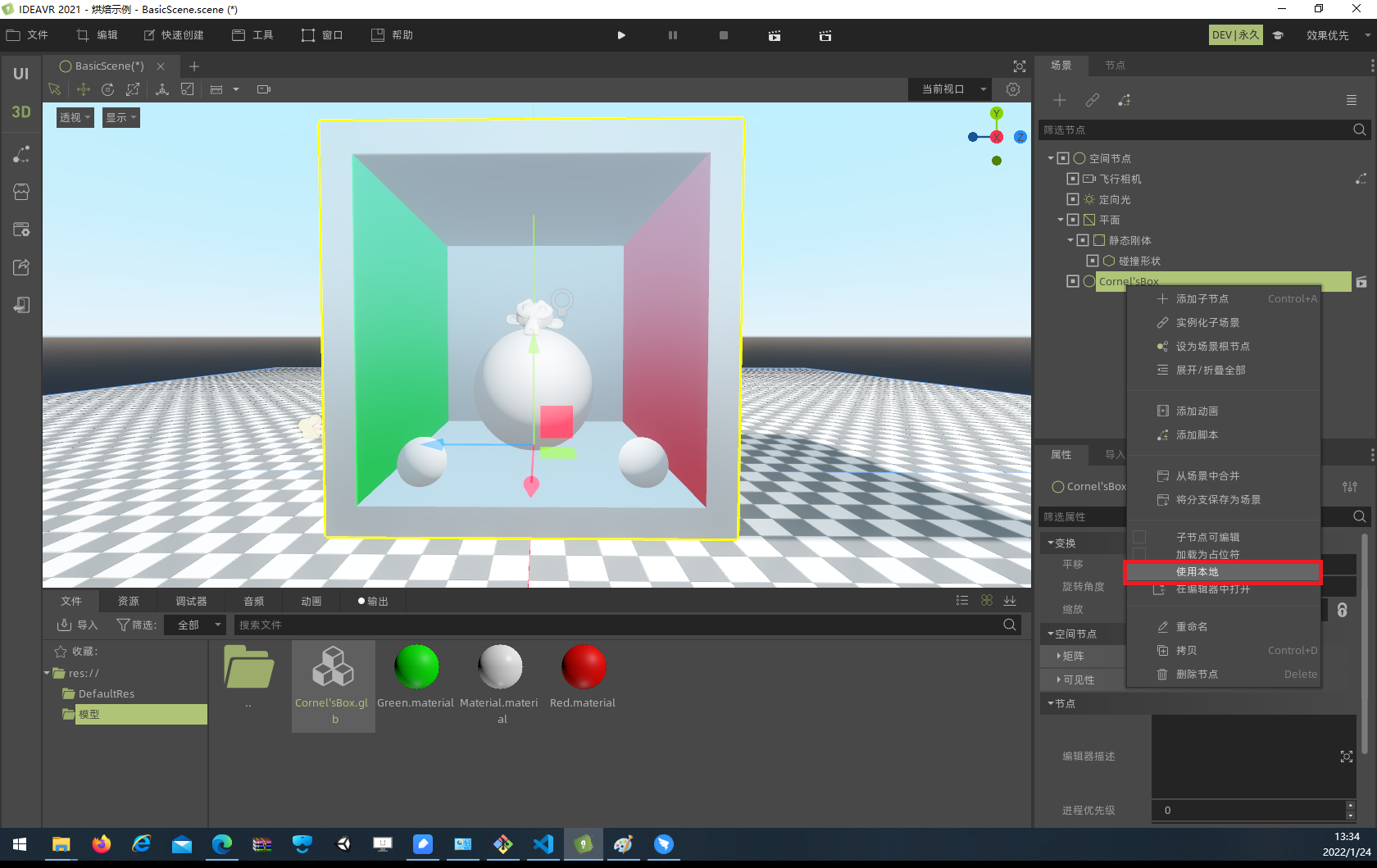
Task: Toggle visibility of 定向光 node
Action: pyautogui.click(x=1073, y=199)
